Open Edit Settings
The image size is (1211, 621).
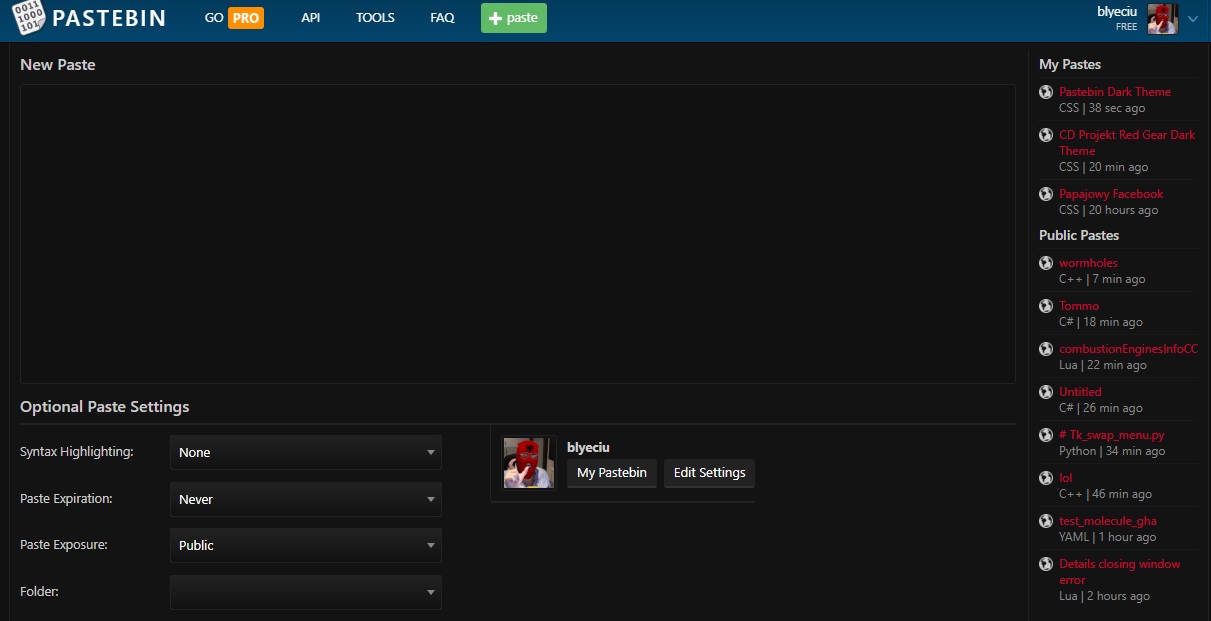(x=709, y=473)
